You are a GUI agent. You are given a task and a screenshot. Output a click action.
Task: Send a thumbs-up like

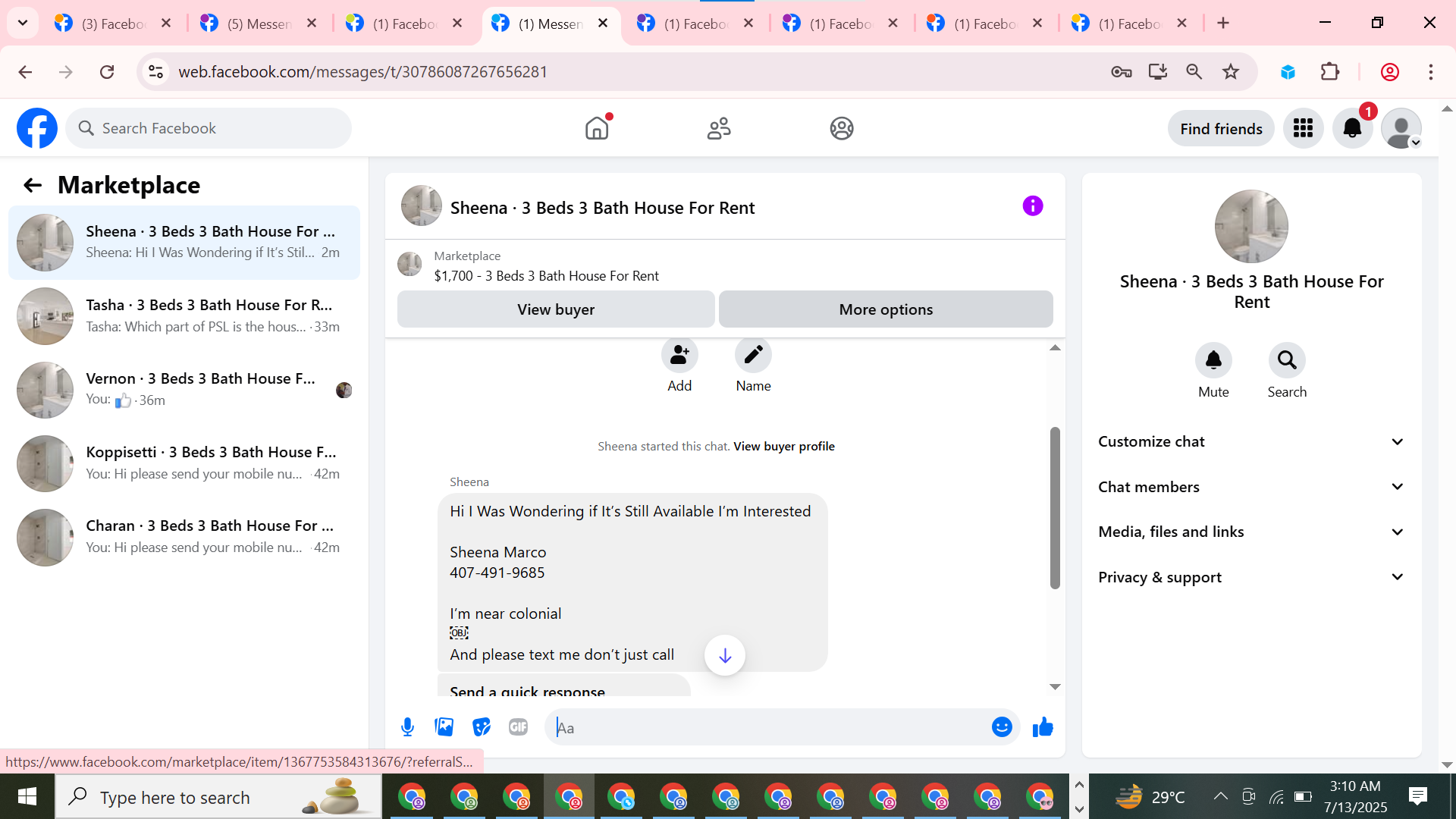tap(1043, 727)
